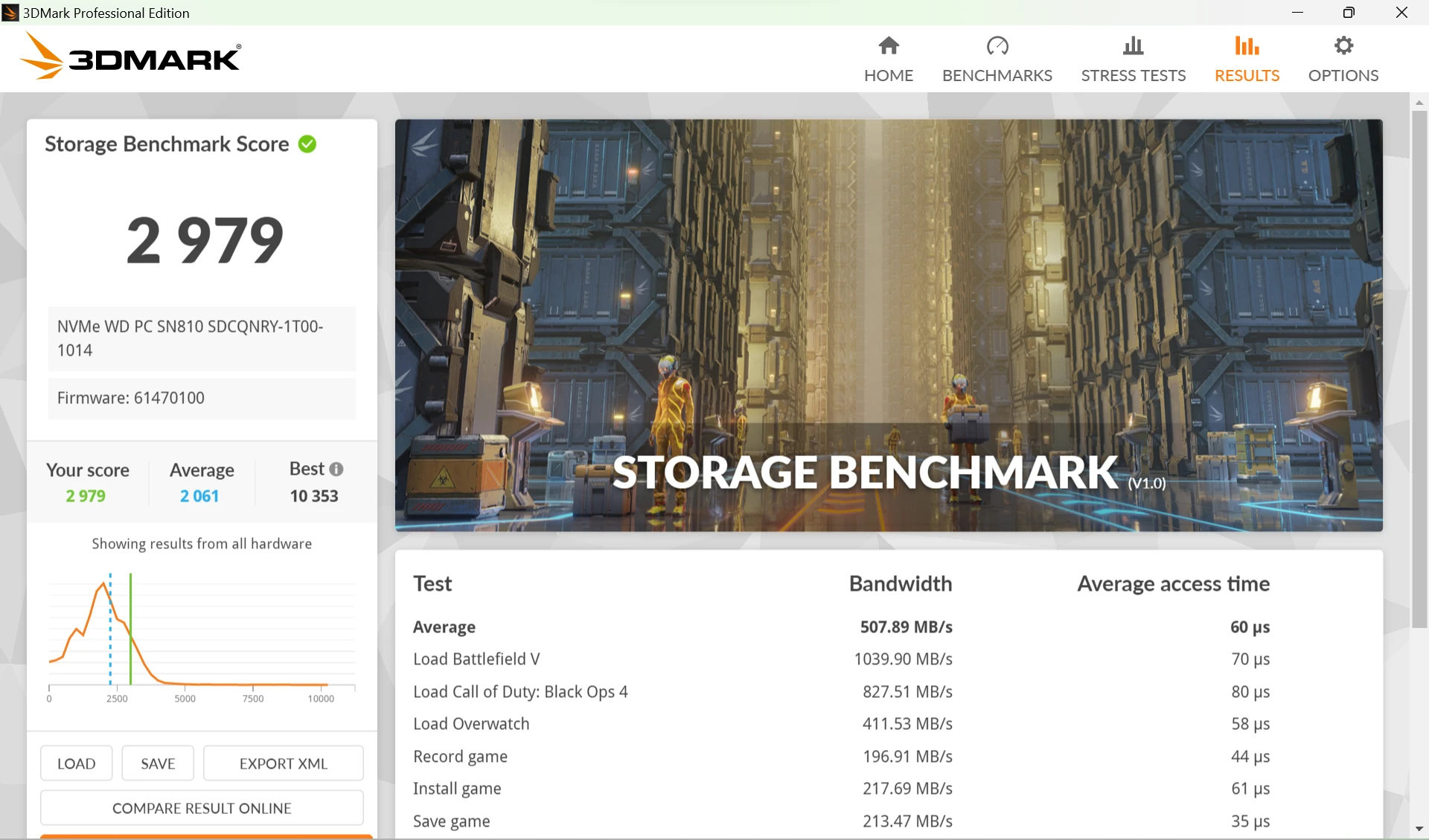The image size is (1429, 840).
Task: Click the 827.51 MB/s bandwidth value
Action: click(x=907, y=692)
